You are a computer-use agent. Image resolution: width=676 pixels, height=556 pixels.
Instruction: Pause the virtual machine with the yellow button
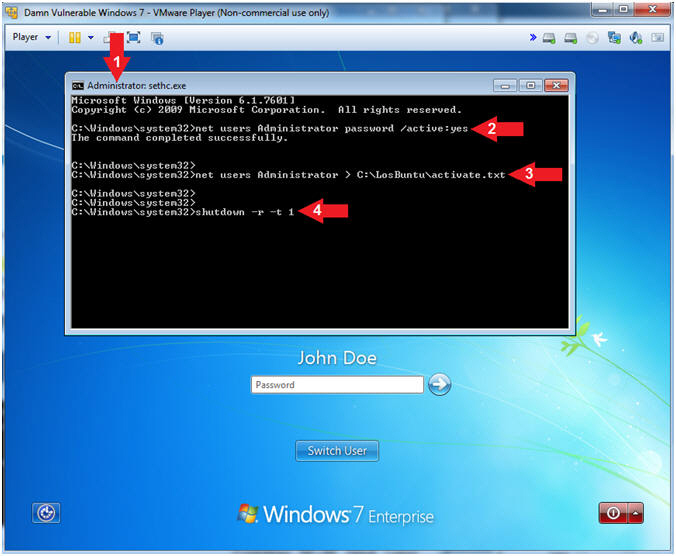click(x=75, y=37)
